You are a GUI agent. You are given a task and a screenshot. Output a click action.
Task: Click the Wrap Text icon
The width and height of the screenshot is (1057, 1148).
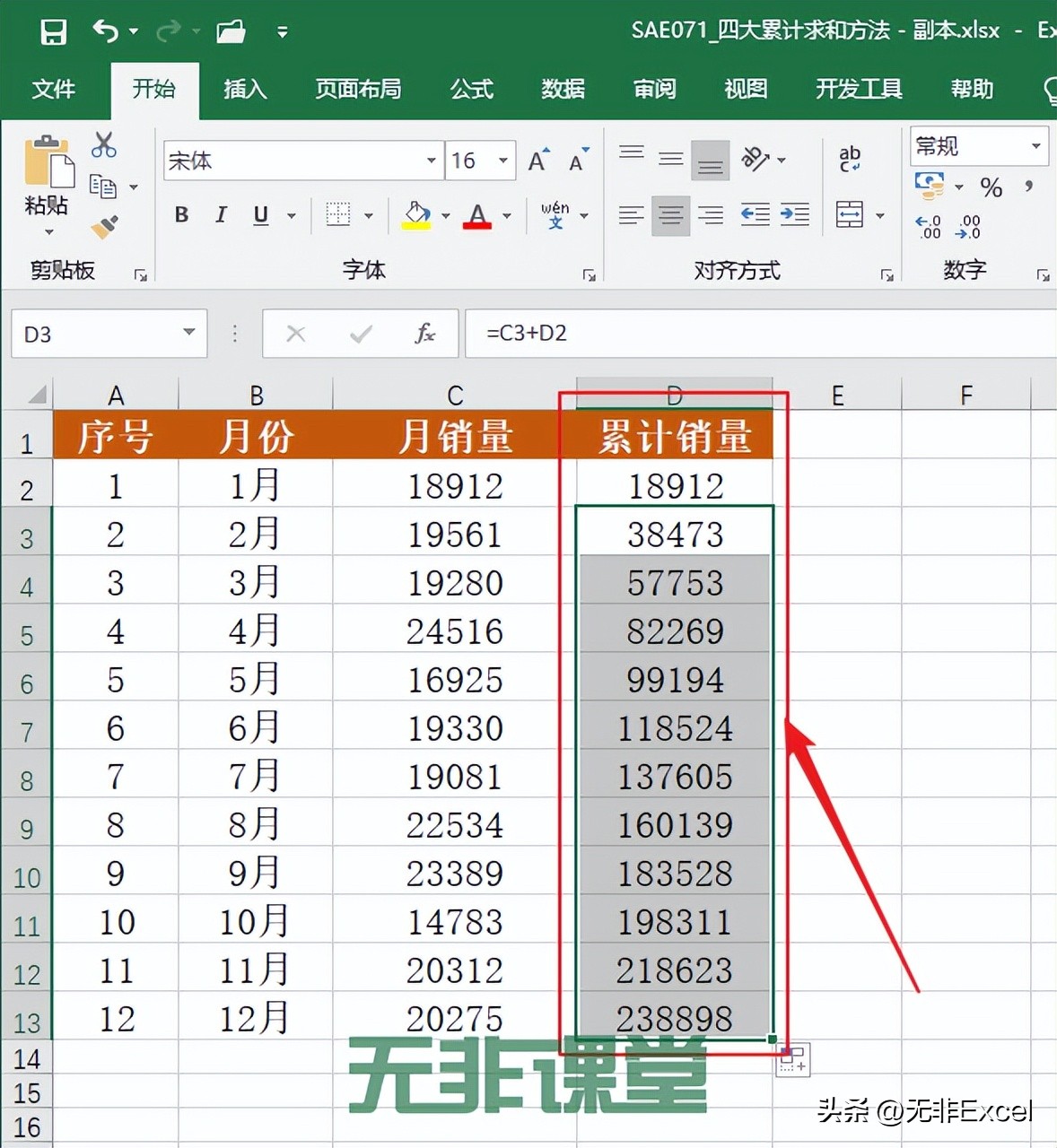pyautogui.click(x=850, y=160)
